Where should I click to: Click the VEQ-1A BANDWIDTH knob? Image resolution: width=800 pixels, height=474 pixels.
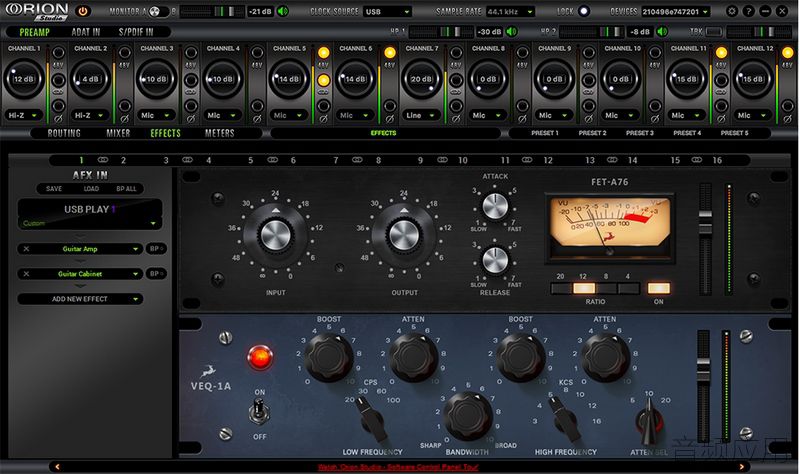[x=467, y=415]
